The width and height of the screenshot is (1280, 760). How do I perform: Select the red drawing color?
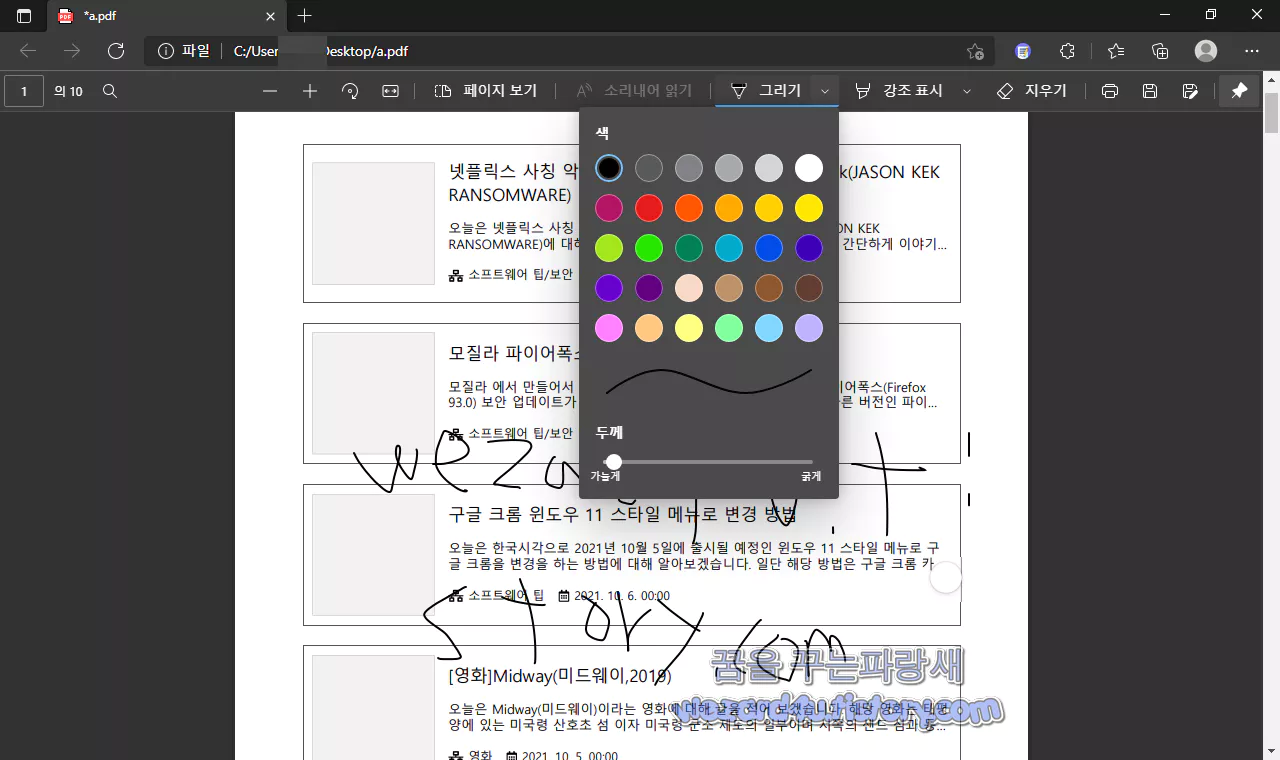[648, 207]
